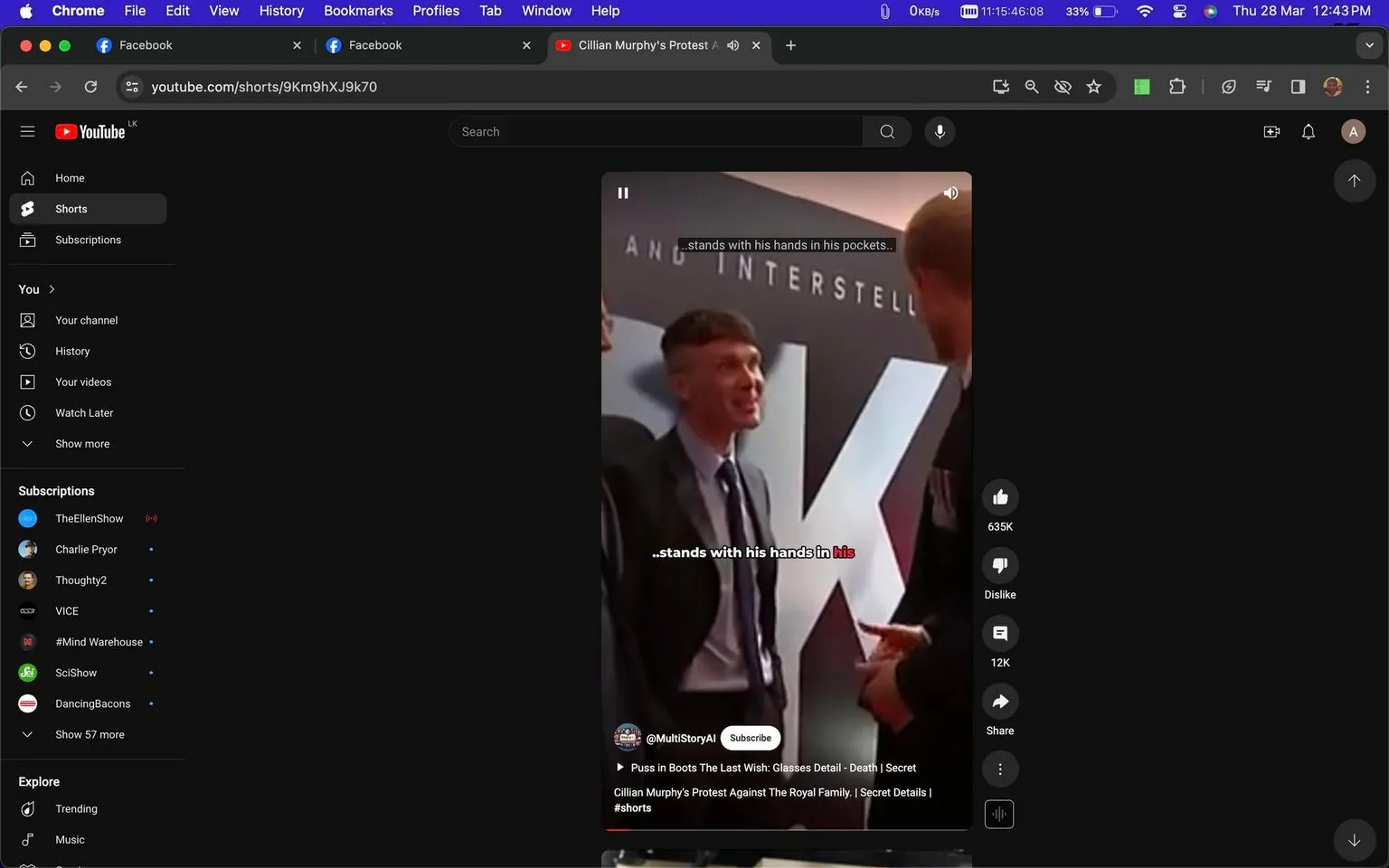Click the Share icon on the Short
This screenshot has height=868, width=1389.
[999, 701]
